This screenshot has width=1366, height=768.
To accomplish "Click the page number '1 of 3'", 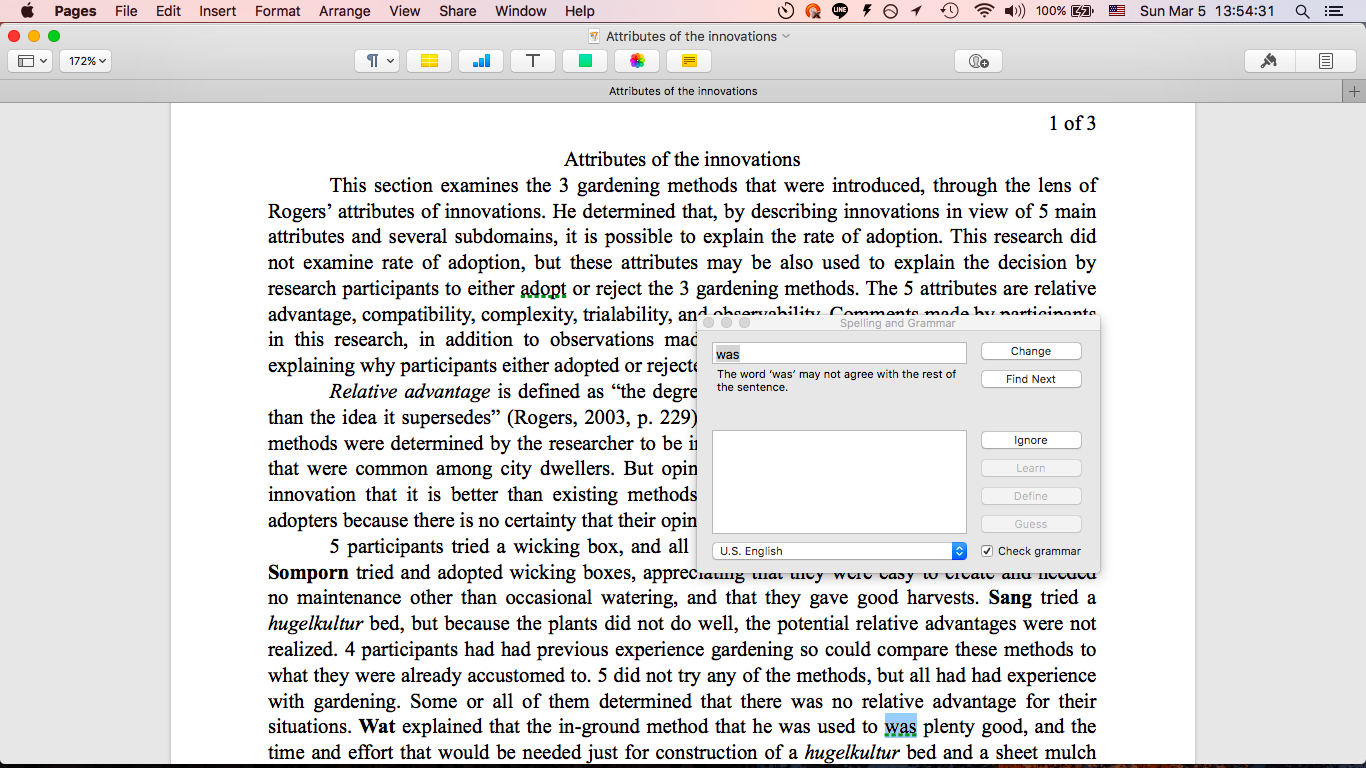I will (x=1072, y=124).
